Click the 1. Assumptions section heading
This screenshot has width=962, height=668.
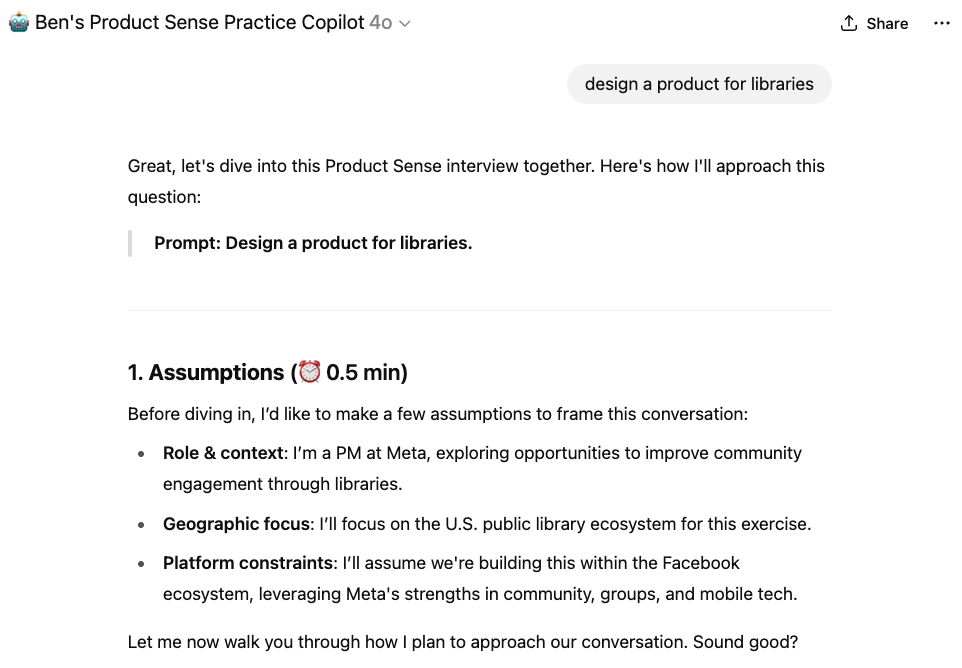[x=267, y=372]
